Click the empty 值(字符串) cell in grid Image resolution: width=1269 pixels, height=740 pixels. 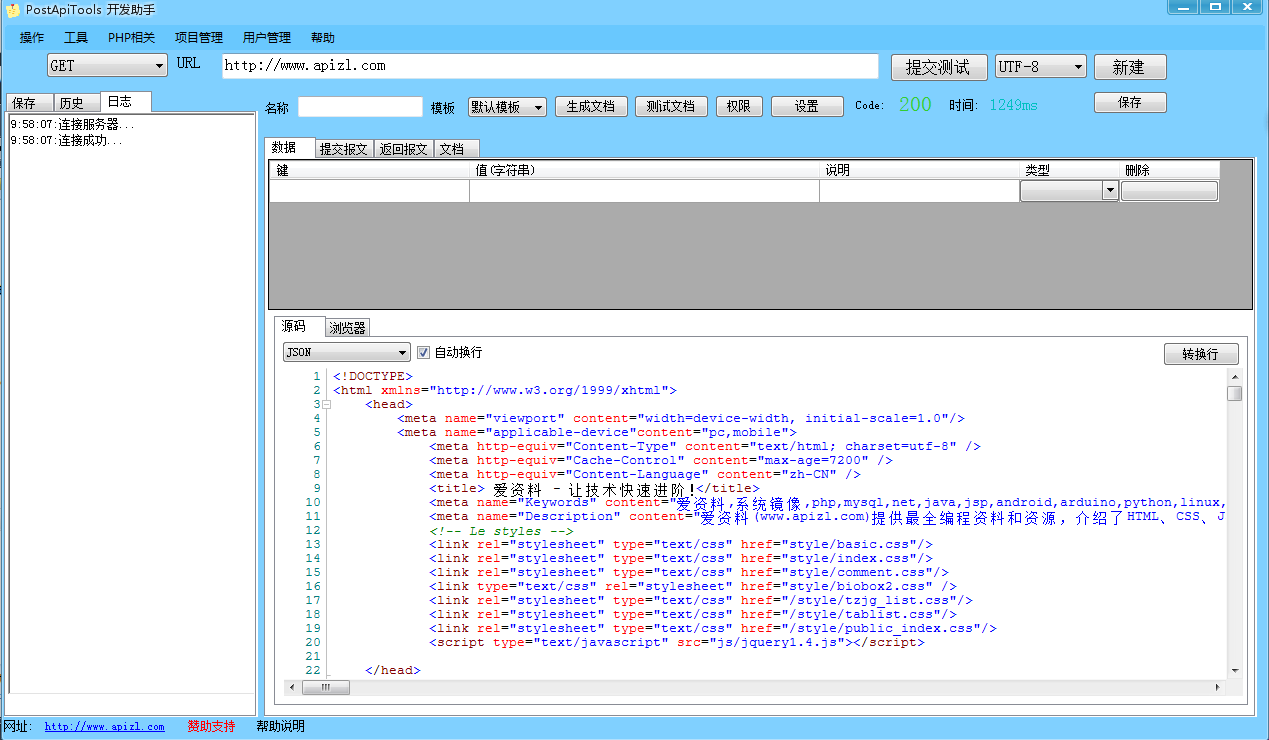coord(644,191)
